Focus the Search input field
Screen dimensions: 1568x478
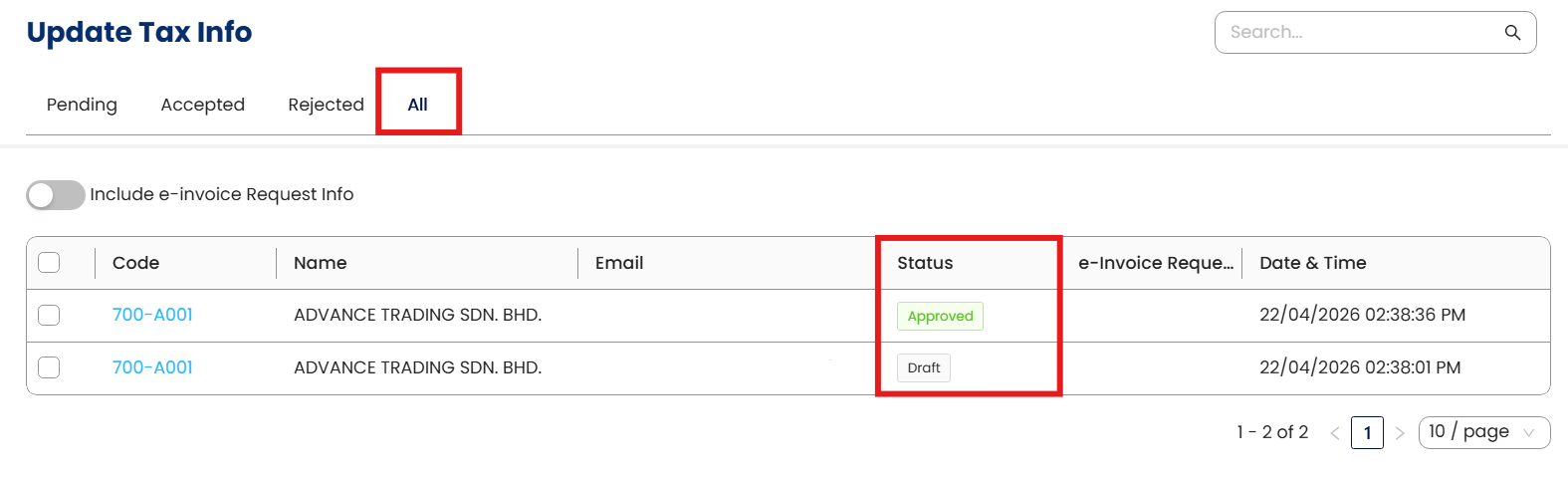click(x=1359, y=33)
